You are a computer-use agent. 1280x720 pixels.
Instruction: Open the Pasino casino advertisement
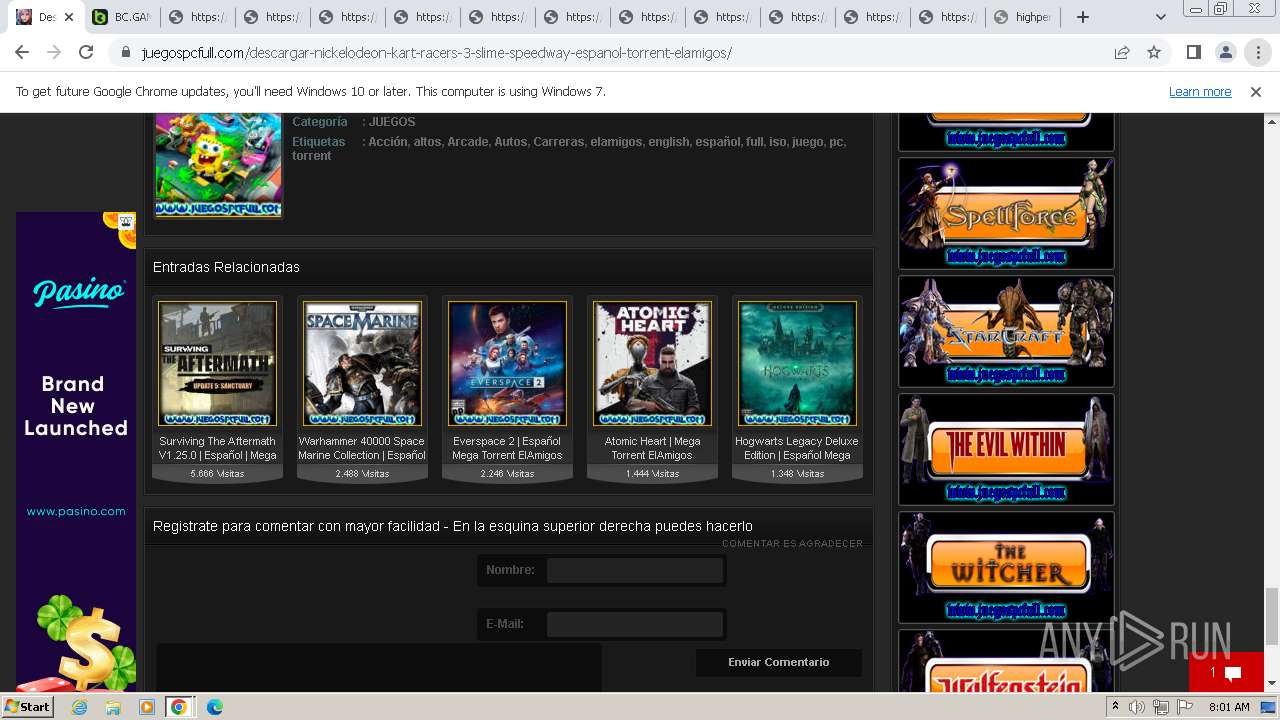coord(76,450)
